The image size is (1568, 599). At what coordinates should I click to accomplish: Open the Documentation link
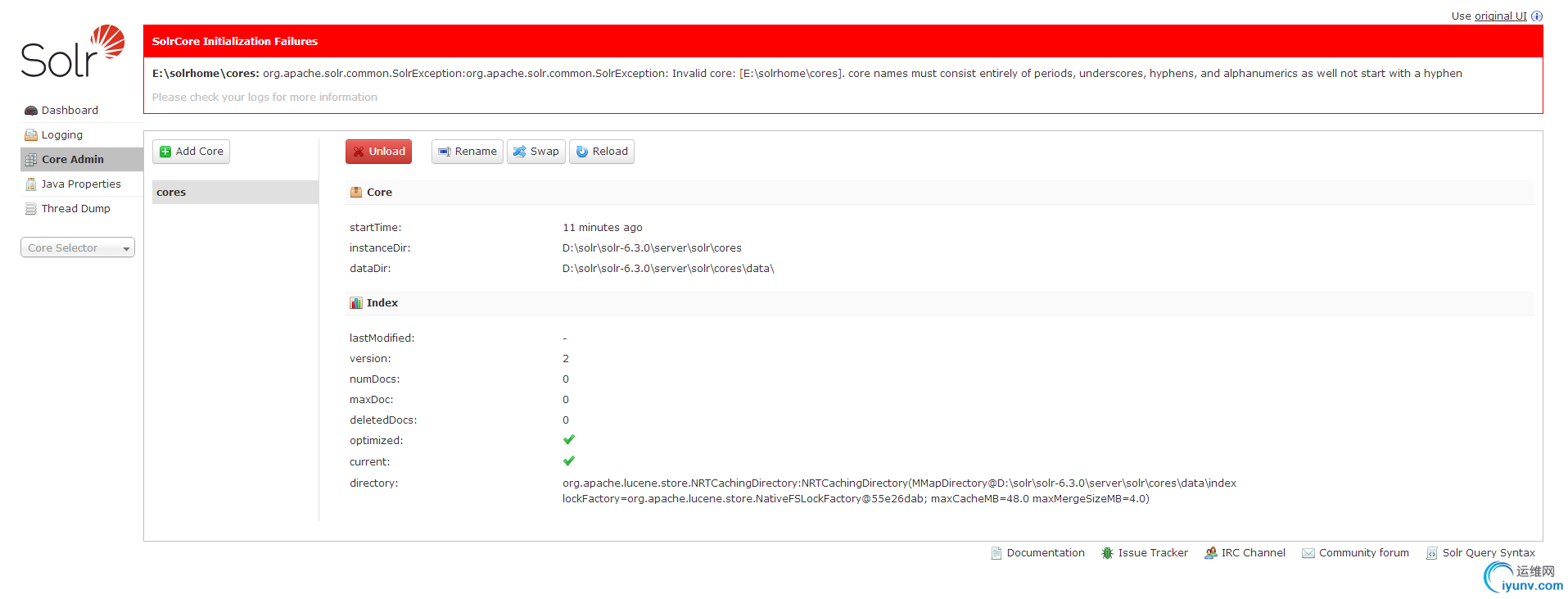coord(1046,553)
